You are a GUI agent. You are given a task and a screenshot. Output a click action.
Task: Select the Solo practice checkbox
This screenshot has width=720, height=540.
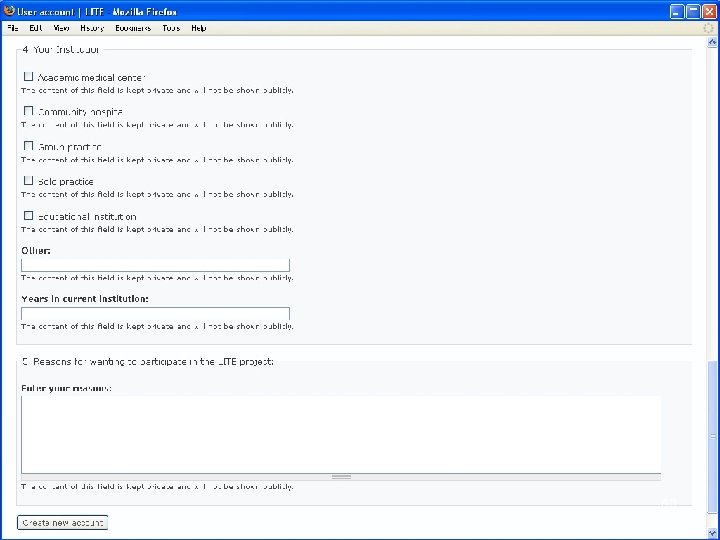(x=28, y=180)
